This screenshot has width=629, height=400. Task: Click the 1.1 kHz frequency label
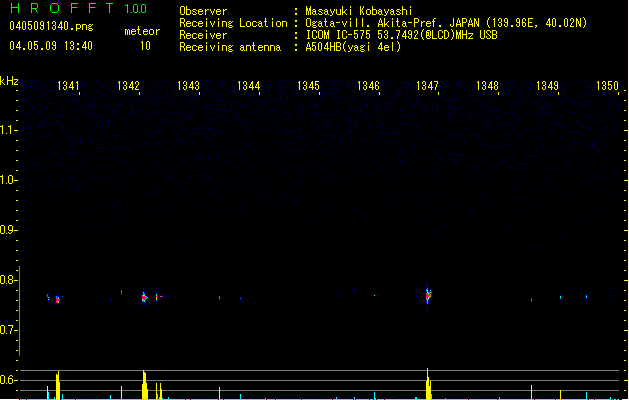(x=8, y=130)
